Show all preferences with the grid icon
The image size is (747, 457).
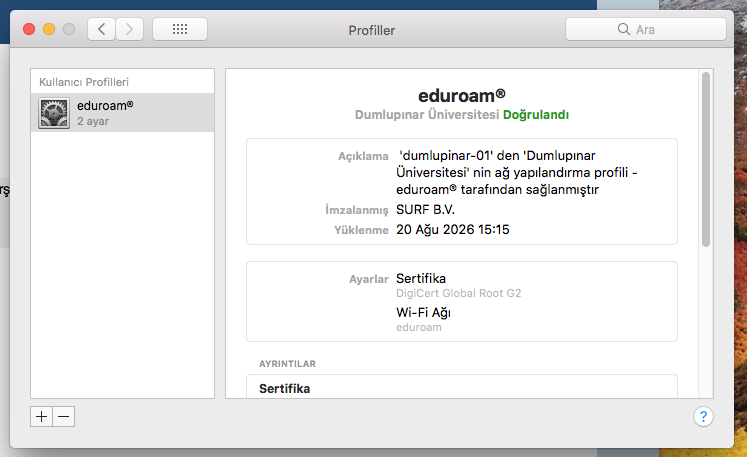click(x=180, y=29)
